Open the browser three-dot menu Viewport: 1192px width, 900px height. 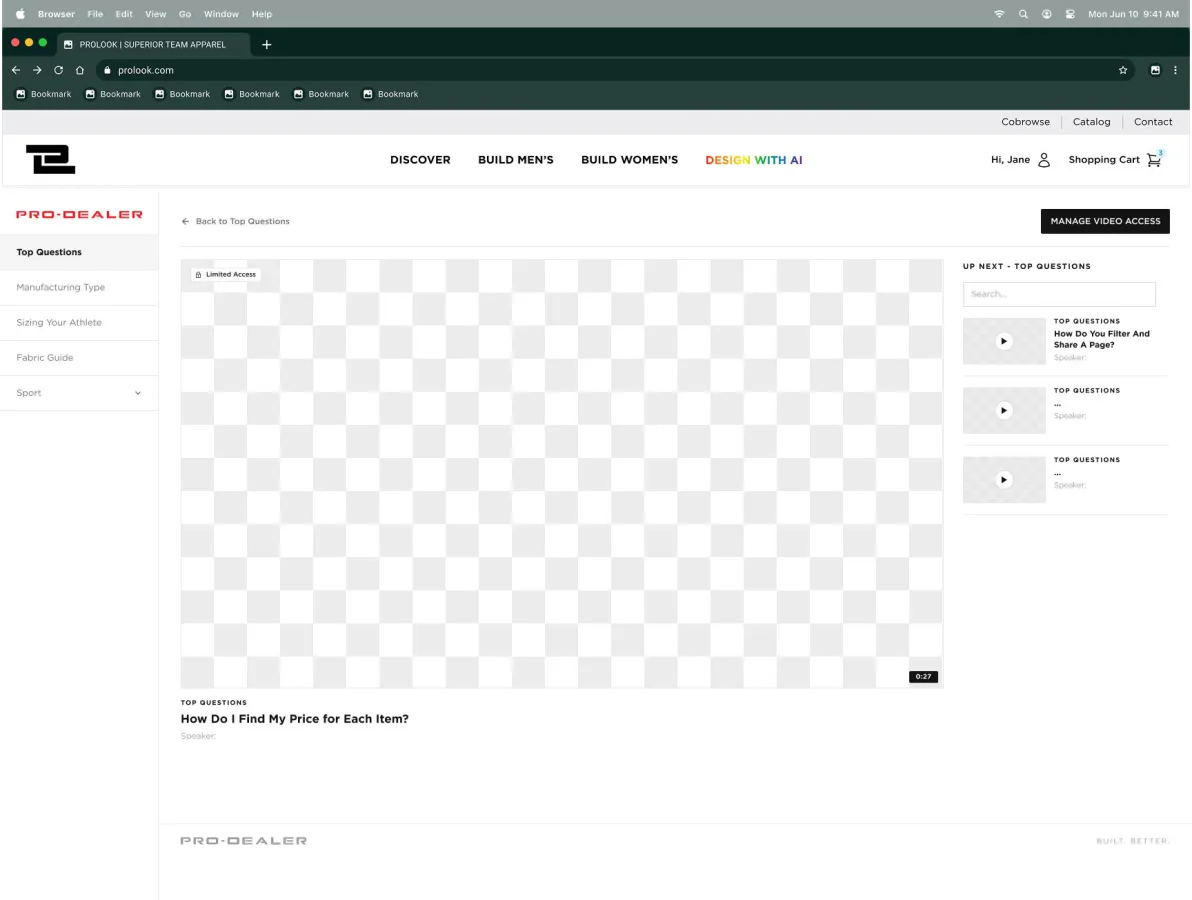[x=1175, y=70]
